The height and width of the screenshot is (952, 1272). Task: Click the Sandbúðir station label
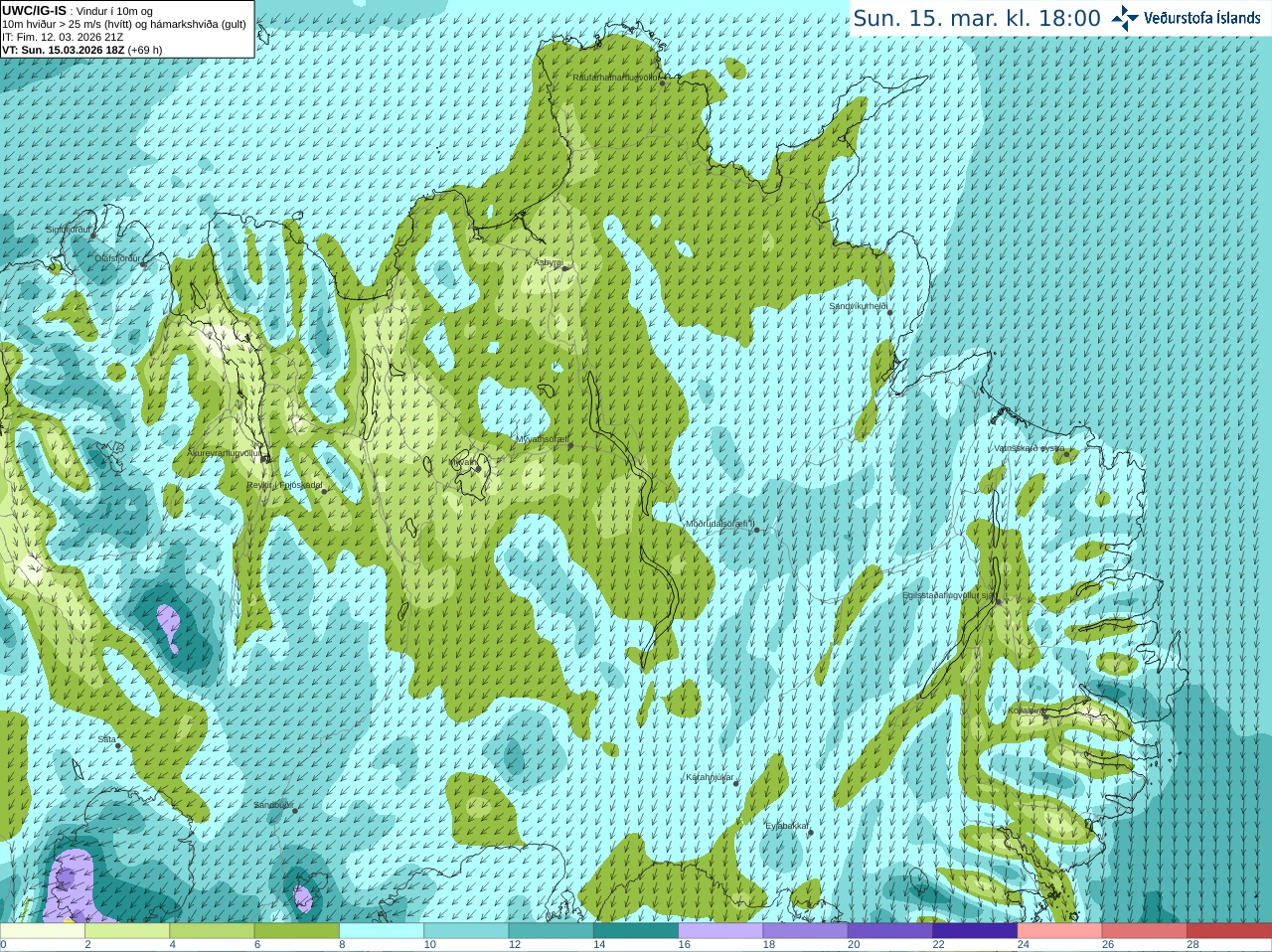coord(272,805)
